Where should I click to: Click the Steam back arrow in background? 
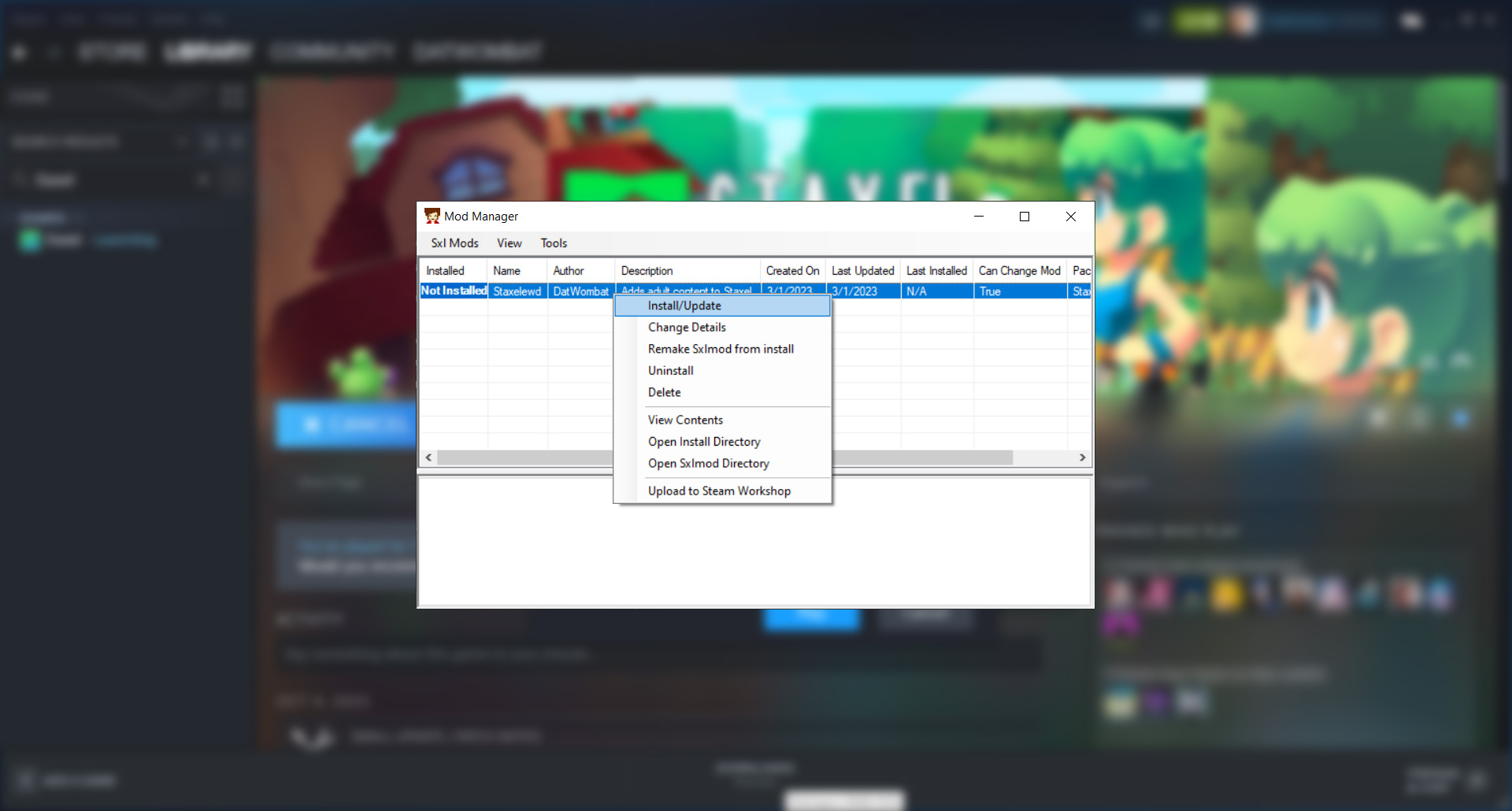(x=20, y=53)
